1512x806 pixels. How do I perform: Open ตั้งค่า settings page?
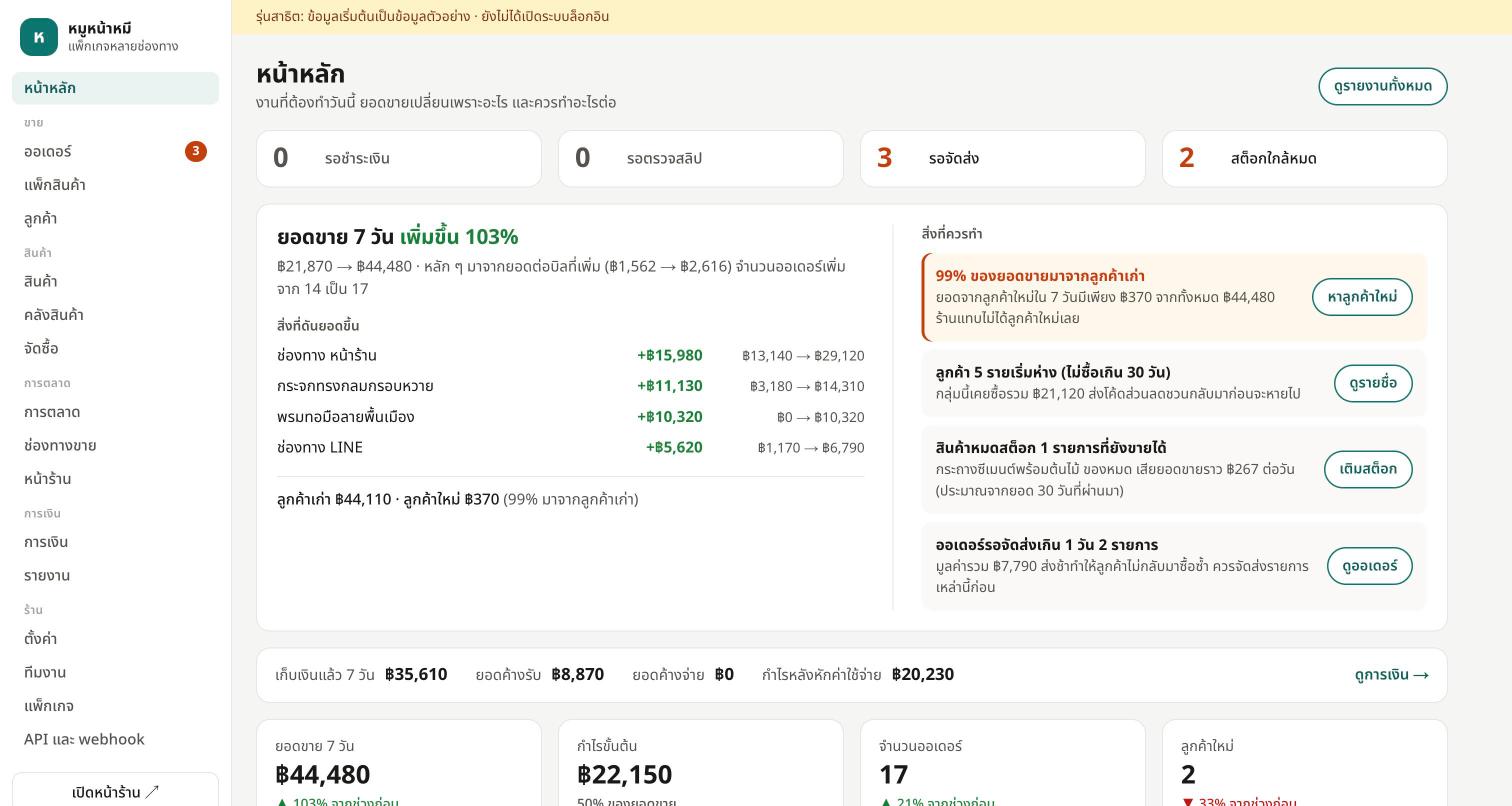[115, 639]
